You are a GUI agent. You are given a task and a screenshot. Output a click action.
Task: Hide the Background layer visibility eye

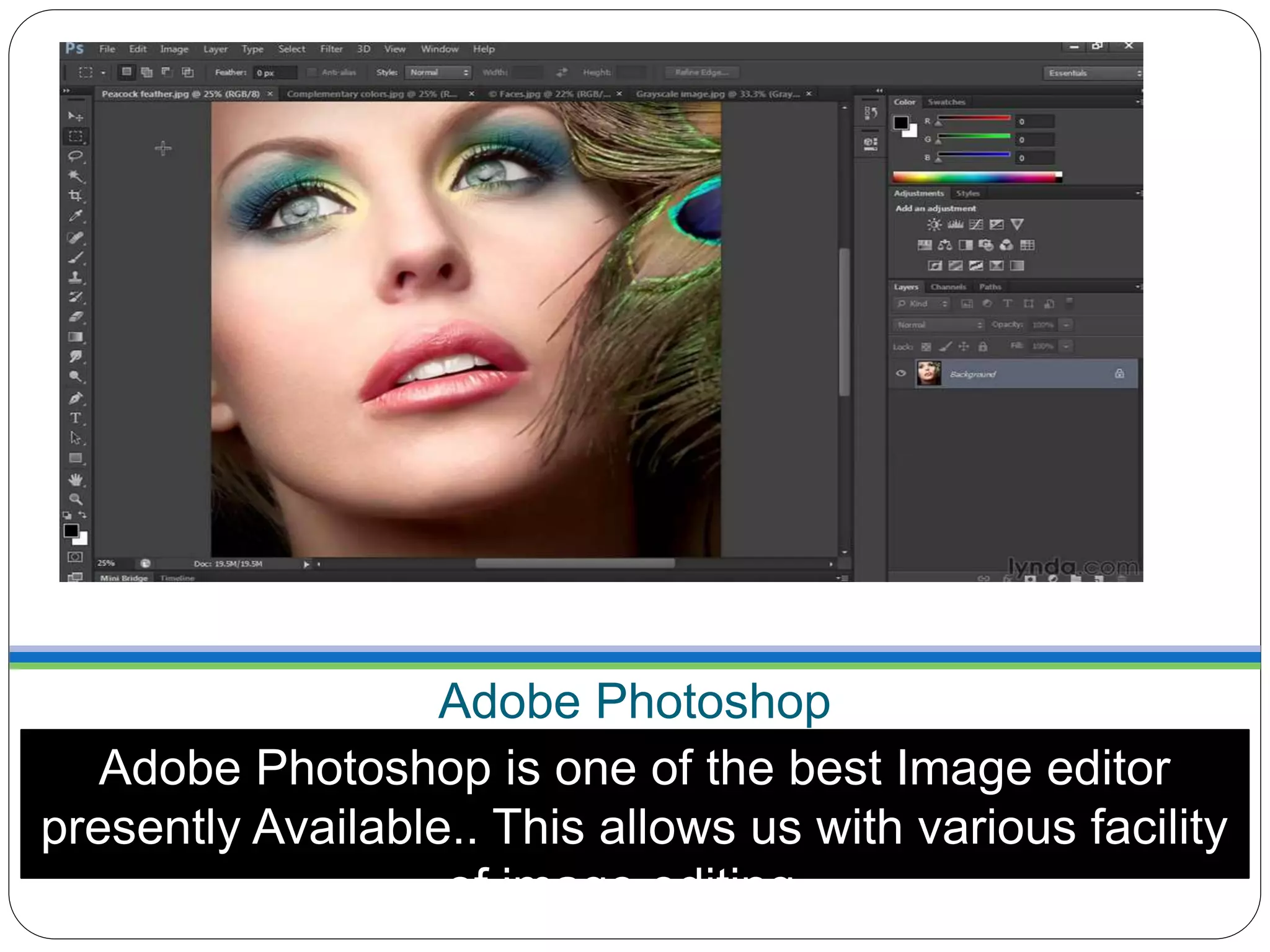click(x=901, y=374)
